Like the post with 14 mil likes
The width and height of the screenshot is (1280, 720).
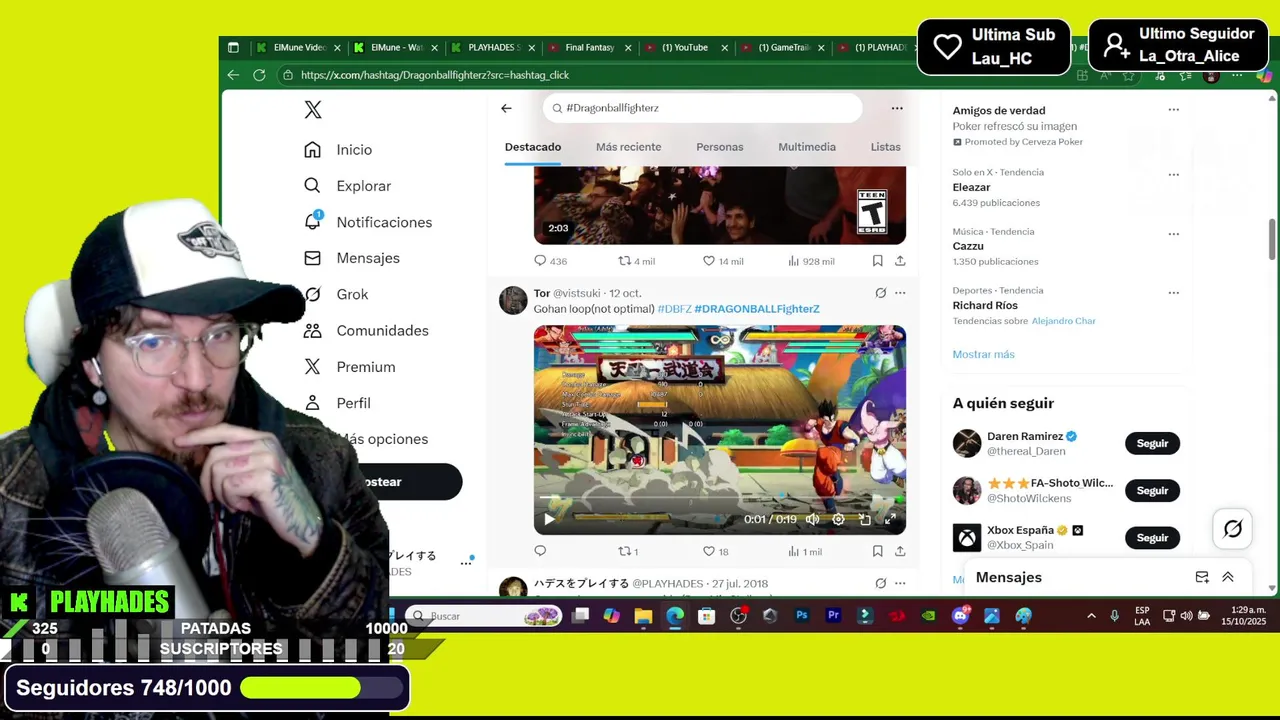point(722,261)
